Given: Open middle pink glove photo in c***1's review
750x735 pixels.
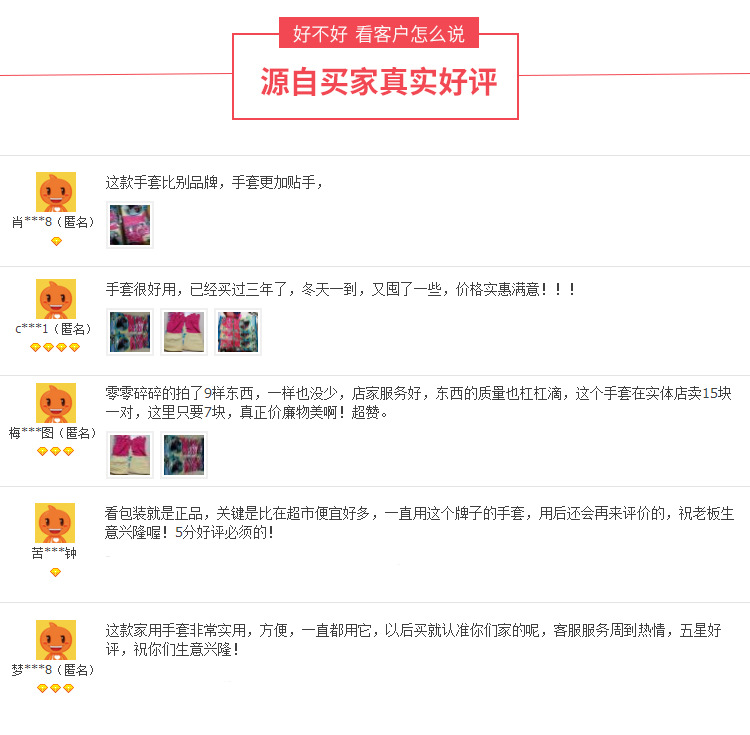Looking at the screenshot, I should [x=184, y=332].
